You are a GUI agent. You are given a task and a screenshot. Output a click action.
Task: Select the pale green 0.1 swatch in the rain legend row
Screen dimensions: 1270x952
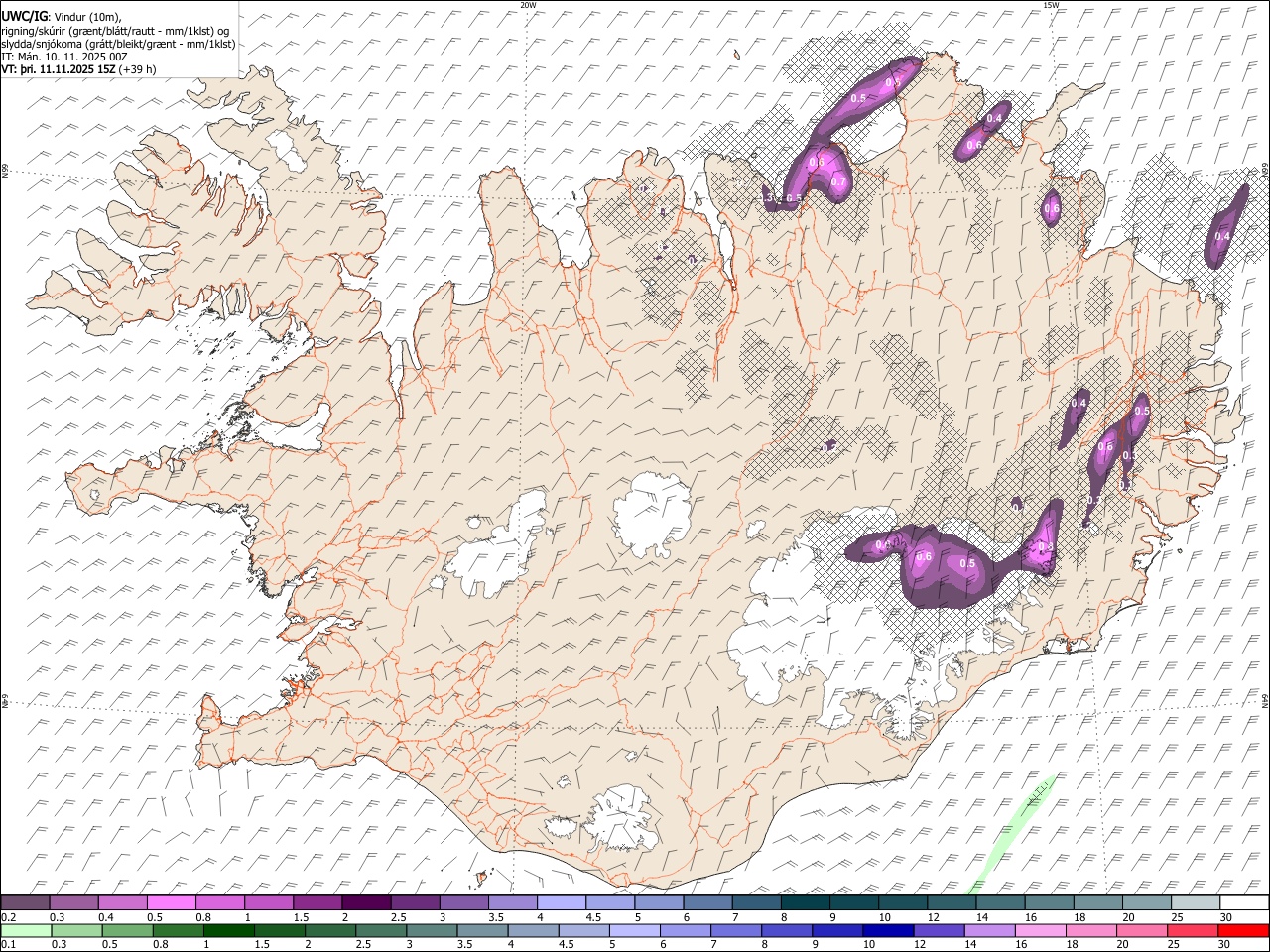[25, 930]
